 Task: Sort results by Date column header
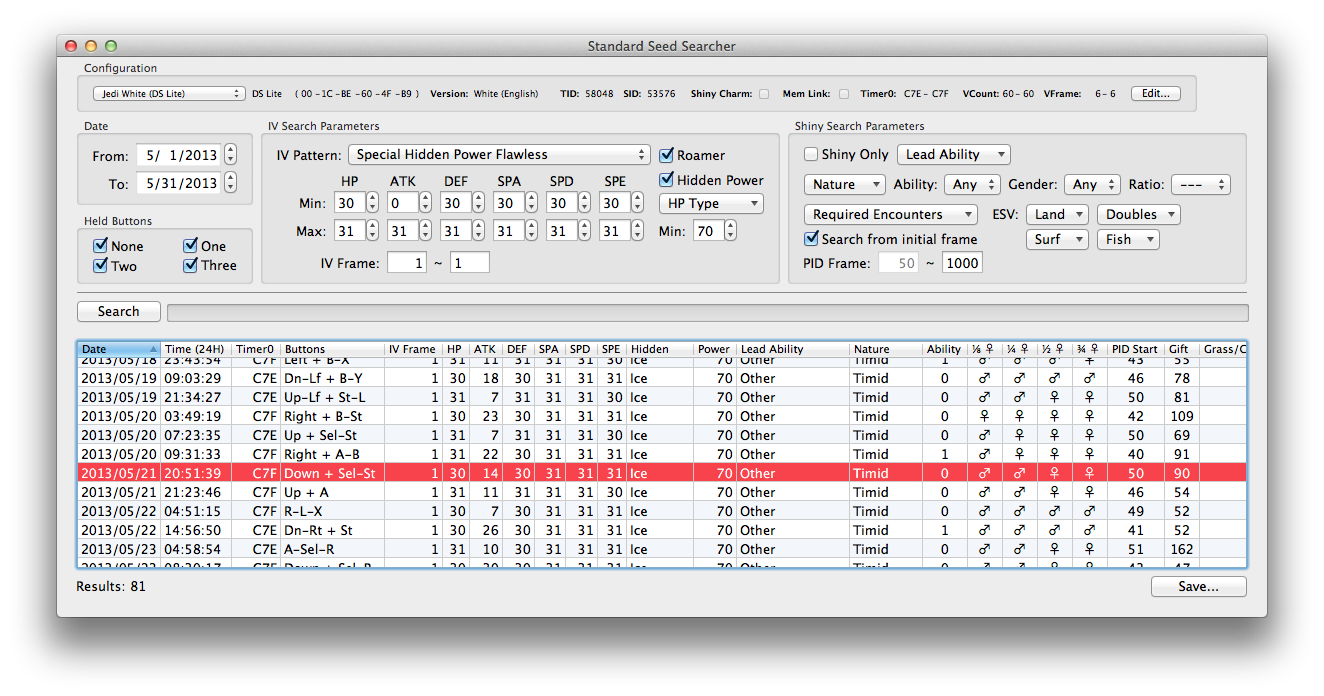[119, 349]
